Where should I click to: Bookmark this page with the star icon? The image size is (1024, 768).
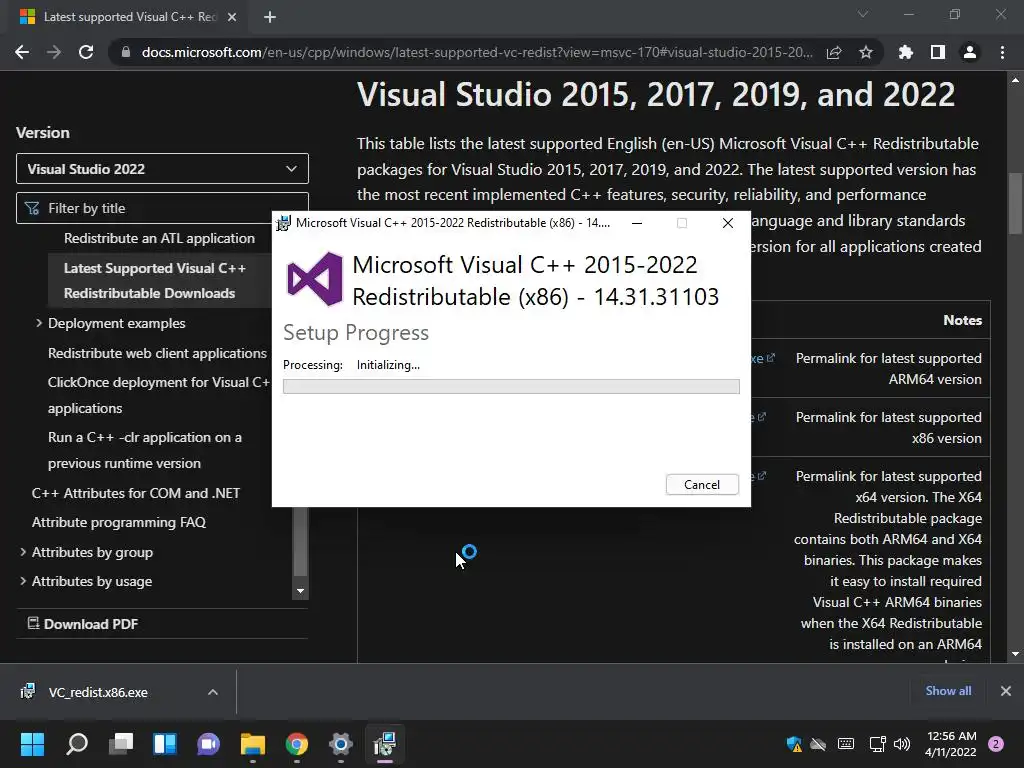[865, 52]
